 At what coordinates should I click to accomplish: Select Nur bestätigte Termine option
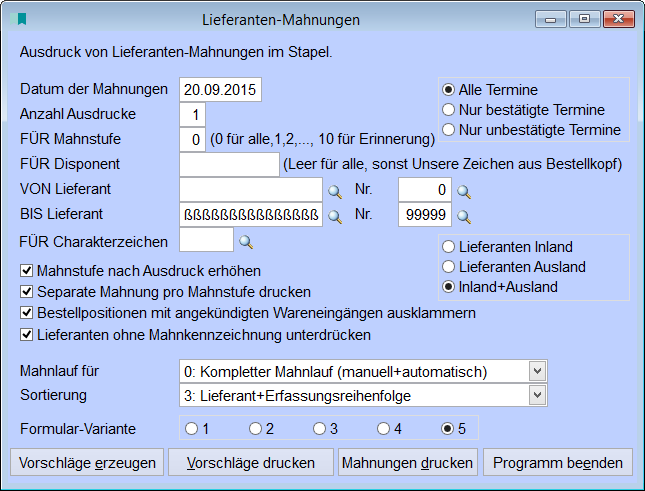pyautogui.click(x=449, y=110)
